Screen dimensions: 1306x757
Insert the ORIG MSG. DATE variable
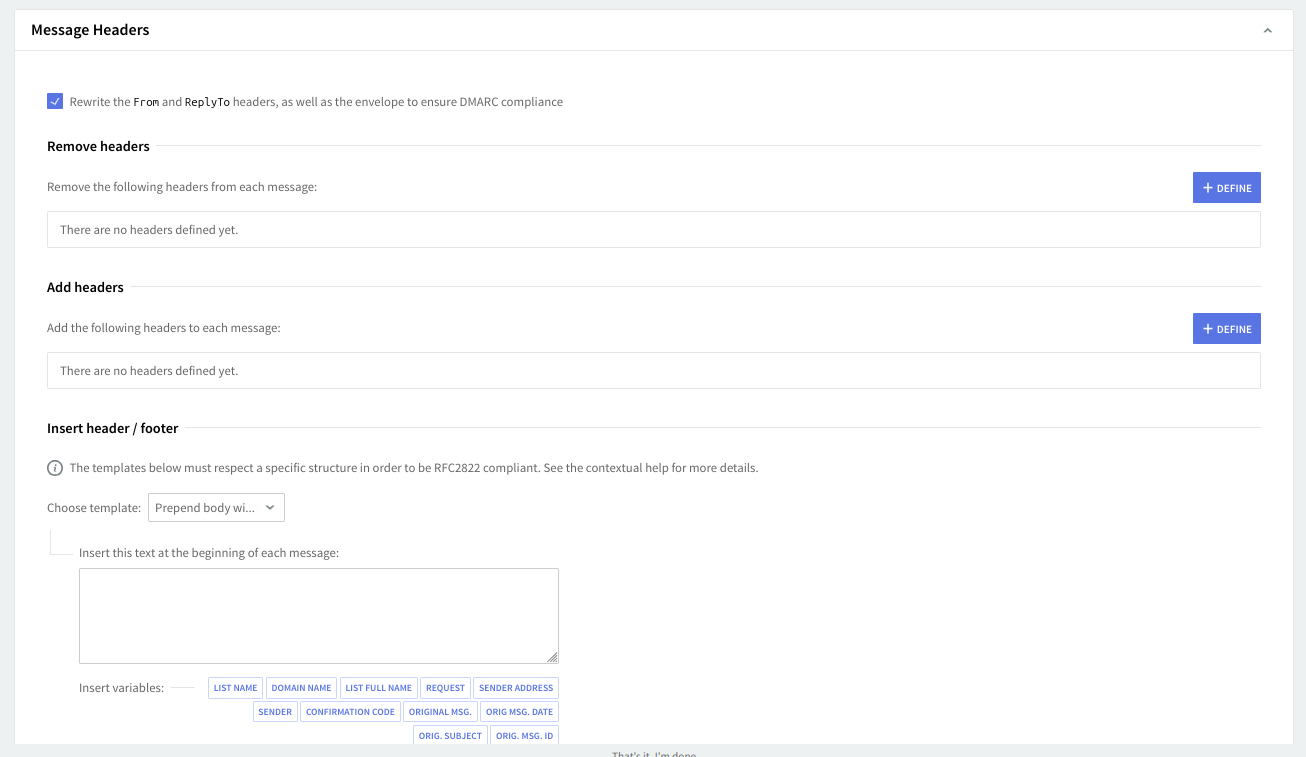click(519, 712)
